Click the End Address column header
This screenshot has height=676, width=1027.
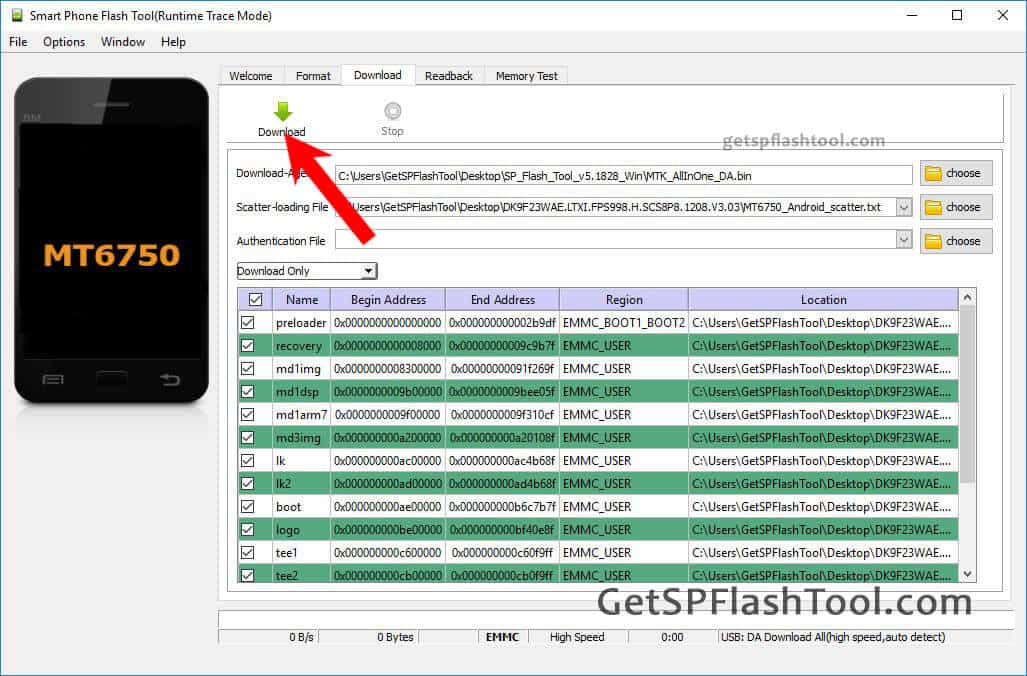pyautogui.click(x=502, y=299)
